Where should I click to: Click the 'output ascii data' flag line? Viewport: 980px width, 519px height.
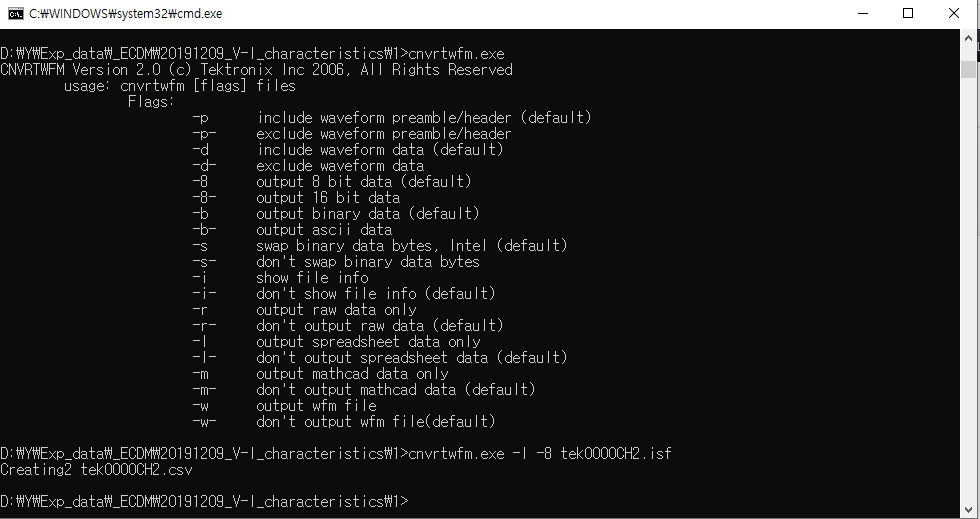[x=323, y=230]
